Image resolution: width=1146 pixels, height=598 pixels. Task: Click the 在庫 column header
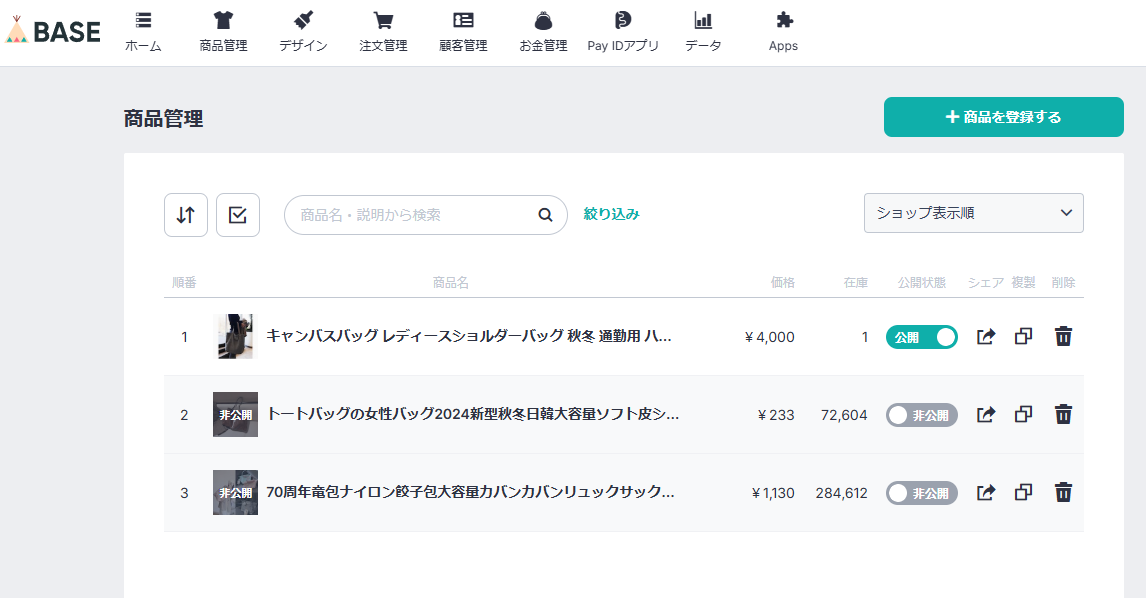pos(856,282)
